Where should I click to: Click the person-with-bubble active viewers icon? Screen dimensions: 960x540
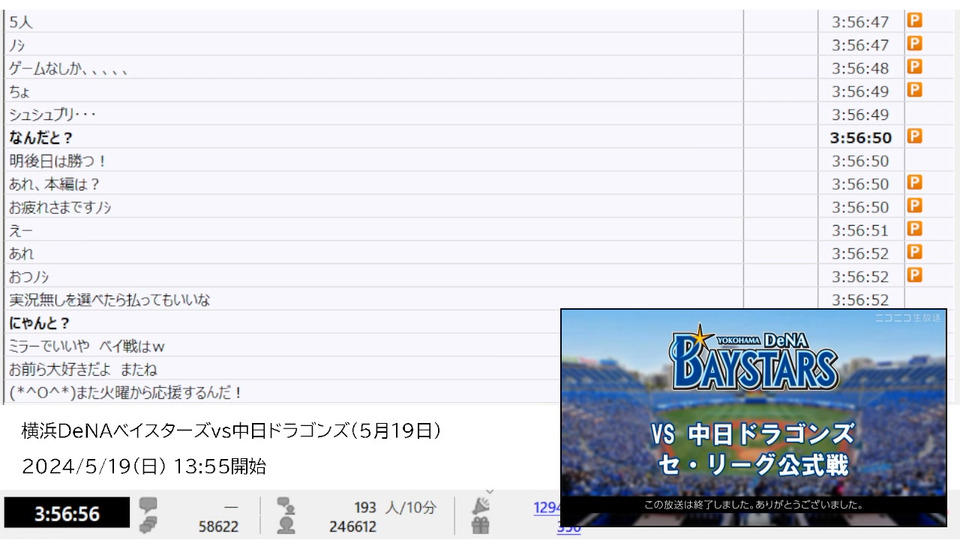(x=285, y=506)
